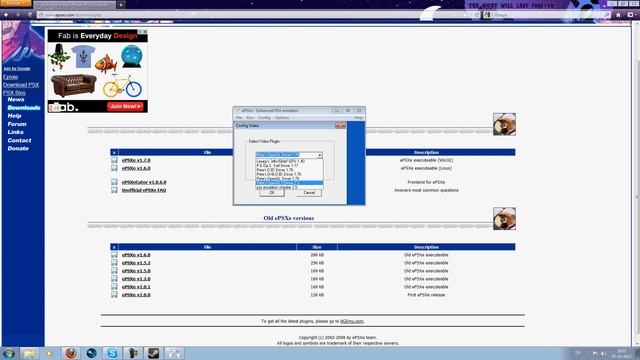
Task: Open ePSXe Options menu
Action: pos(282,118)
